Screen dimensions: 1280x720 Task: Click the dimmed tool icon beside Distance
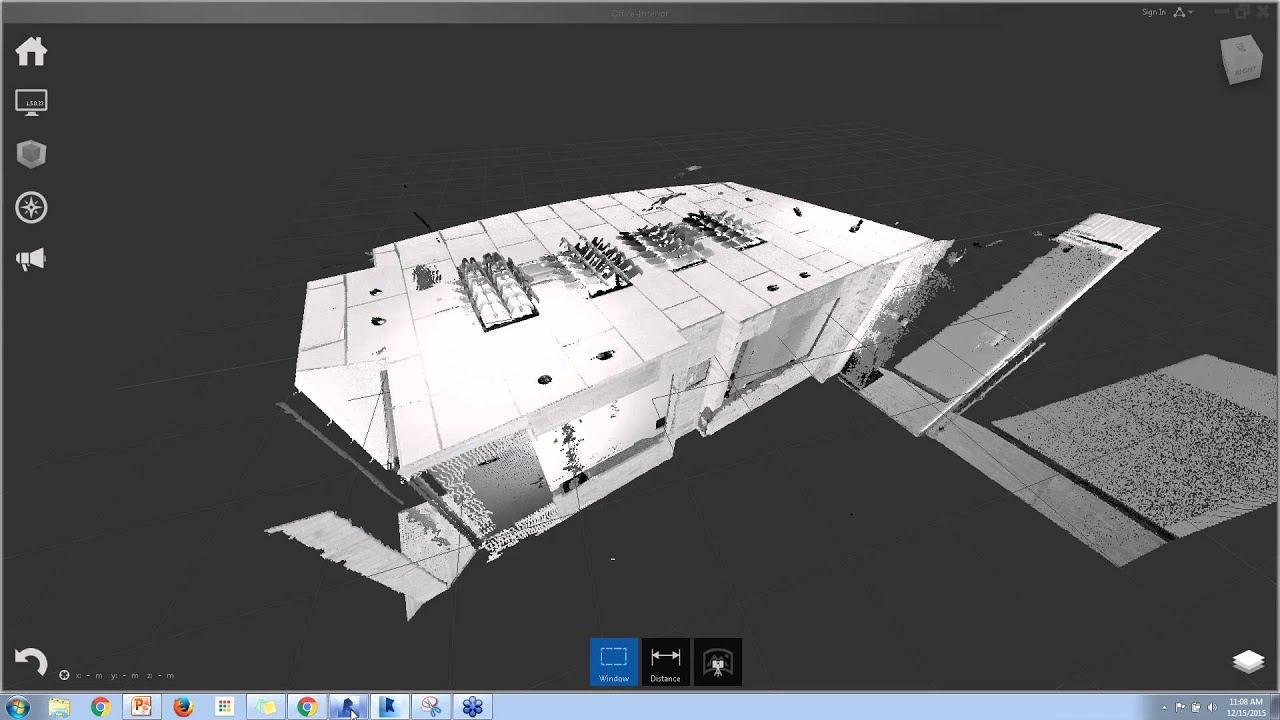[x=718, y=662]
